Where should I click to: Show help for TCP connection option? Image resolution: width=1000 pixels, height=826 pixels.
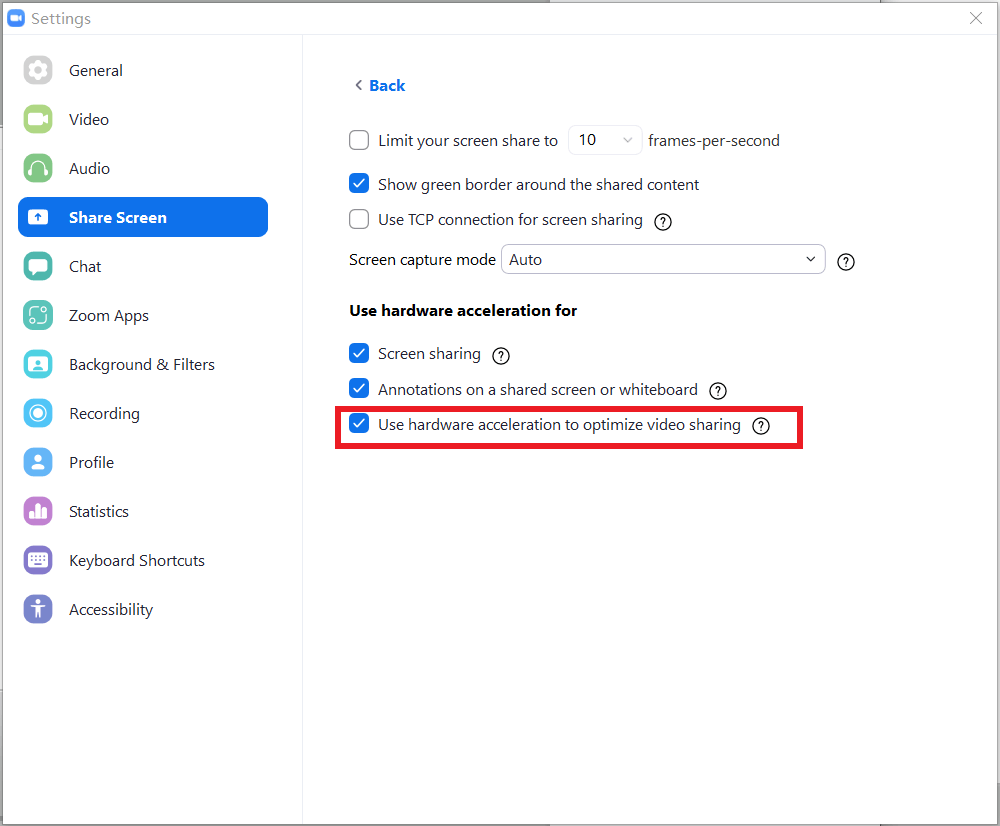[663, 221]
